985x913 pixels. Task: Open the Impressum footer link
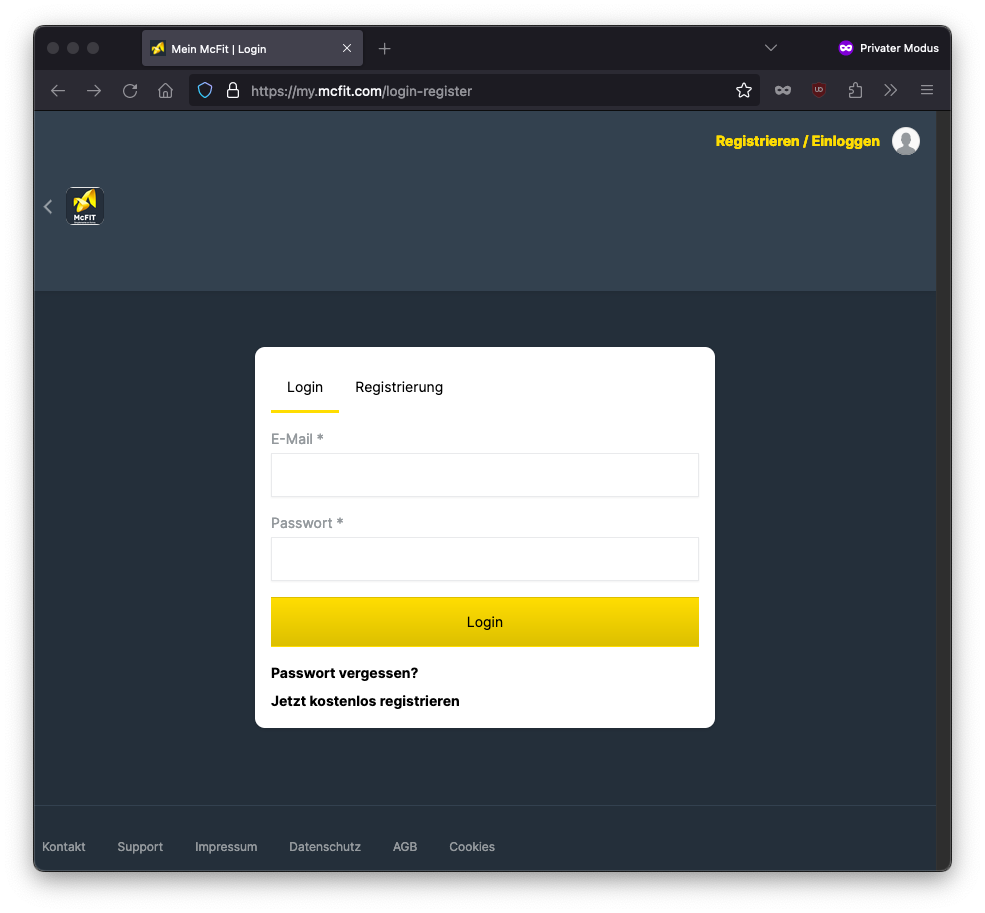tap(226, 846)
